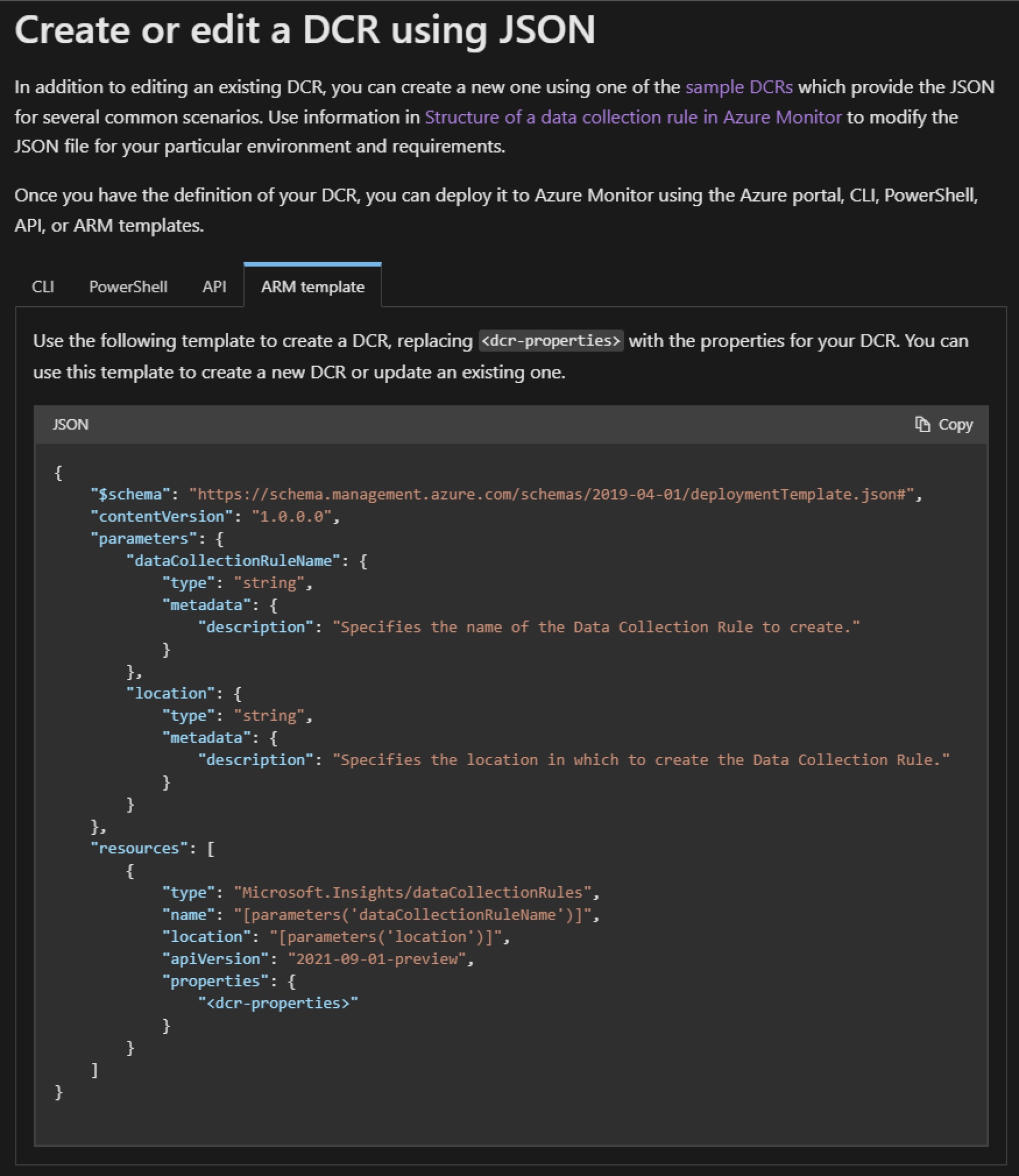This screenshot has height=1176, width=1019.
Task: Click the inline <dcr-properties> code snippet
Action: pyautogui.click(x=551, y=341)
